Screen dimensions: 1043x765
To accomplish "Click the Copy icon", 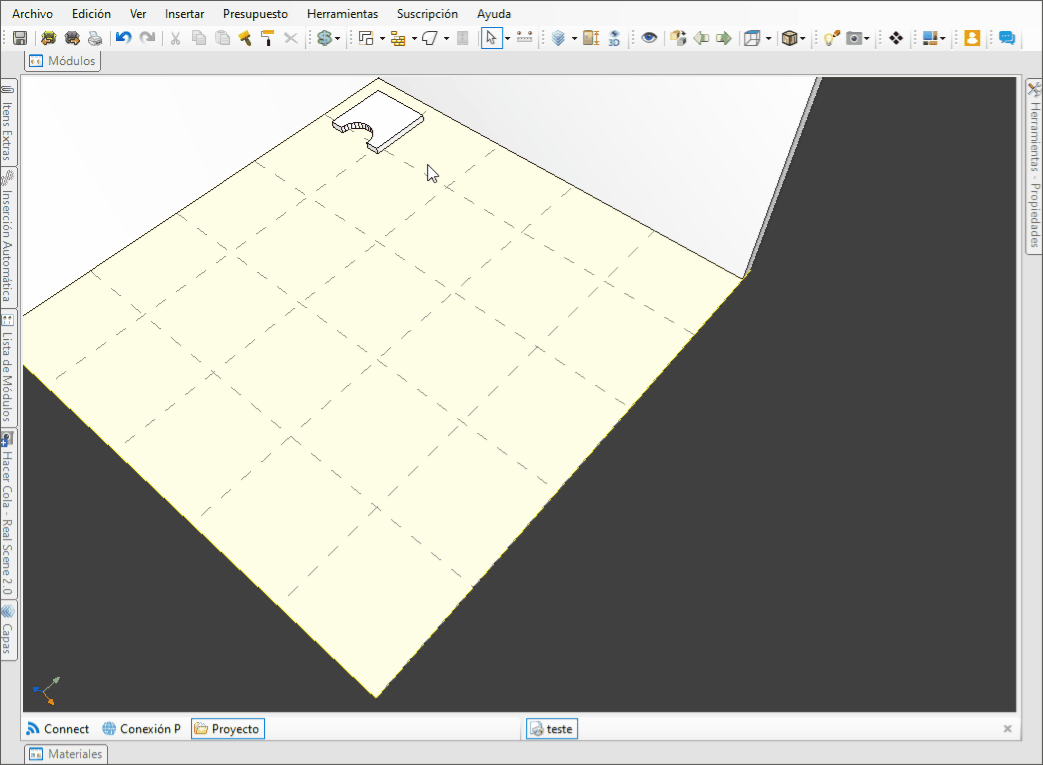I will point(199,38).
